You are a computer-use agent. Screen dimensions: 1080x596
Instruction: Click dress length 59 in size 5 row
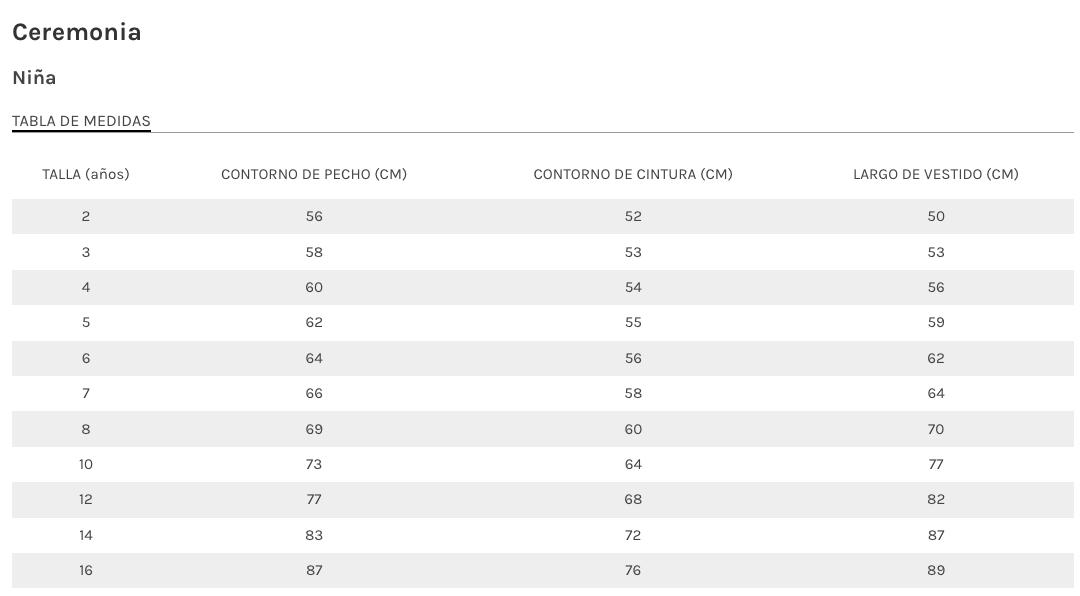(x=936, y=322)
